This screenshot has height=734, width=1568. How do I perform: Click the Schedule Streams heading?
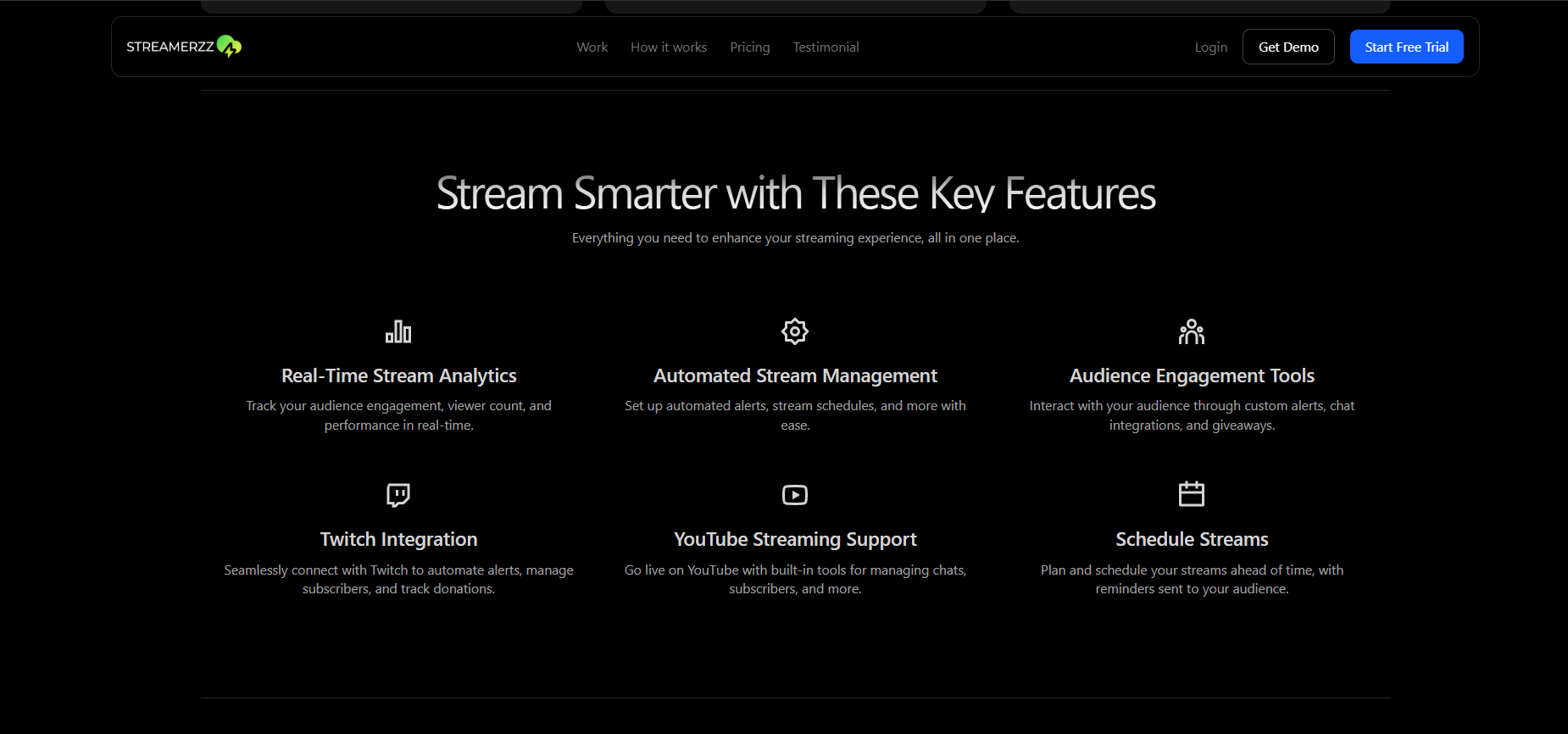1192,539
